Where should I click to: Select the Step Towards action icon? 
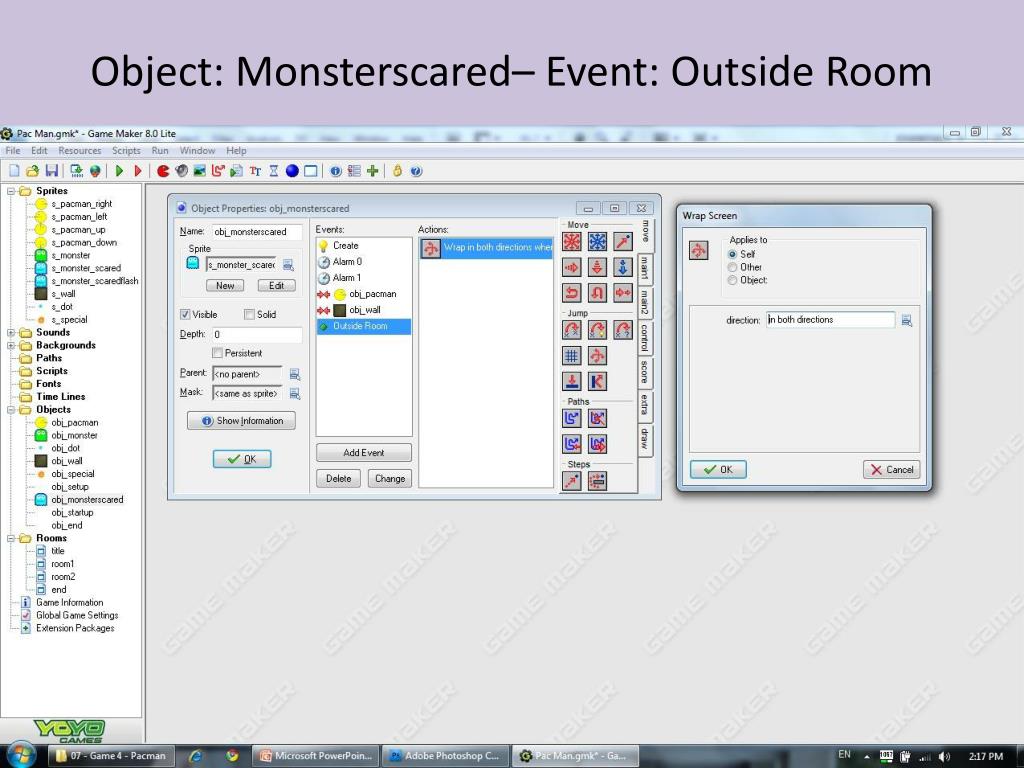572,481
